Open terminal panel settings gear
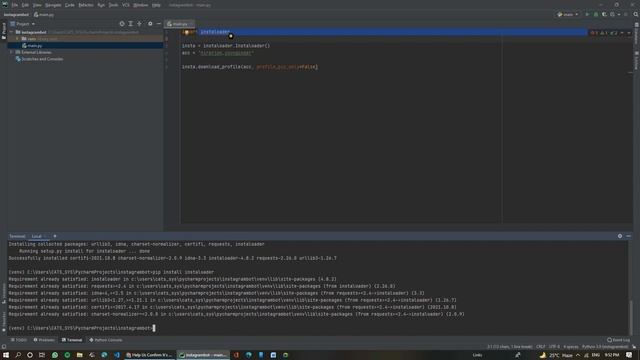This screenshot has width=640, height=360. (620, 236)
